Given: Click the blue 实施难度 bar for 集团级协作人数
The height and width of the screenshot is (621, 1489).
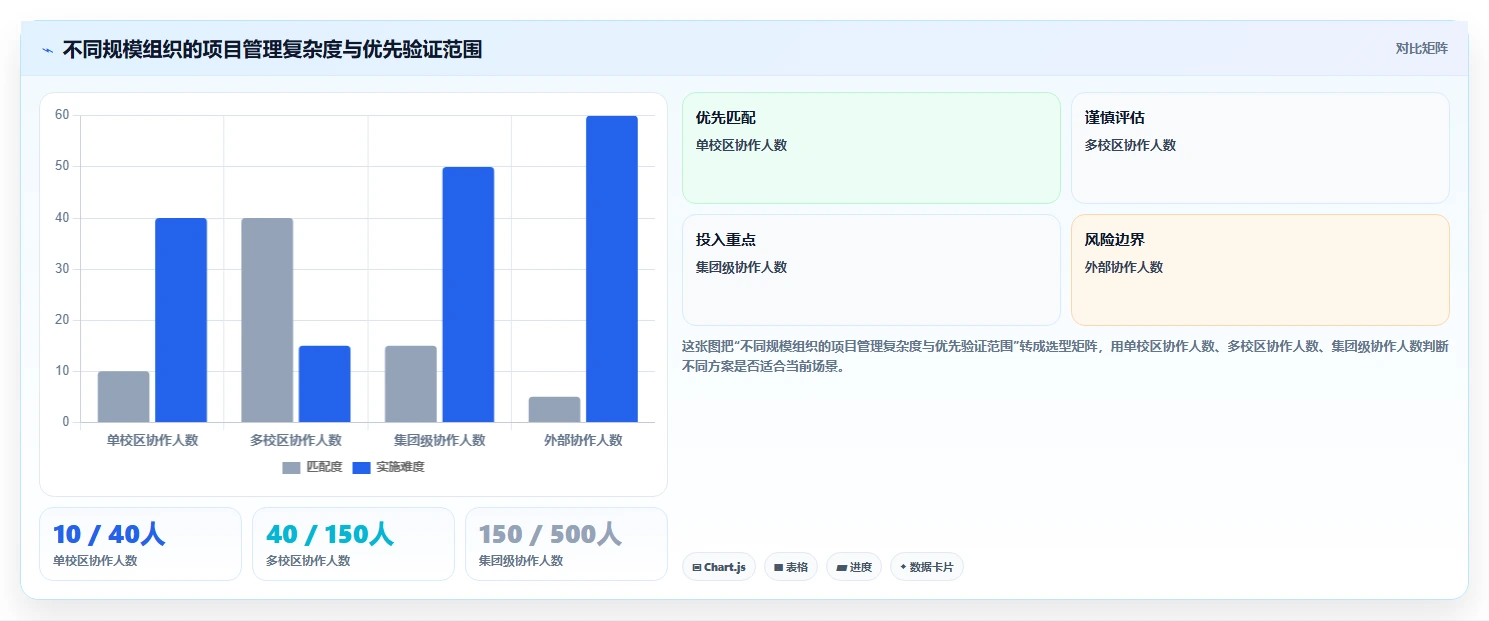Looking at the screenshot, I should [x=468, y=295].
